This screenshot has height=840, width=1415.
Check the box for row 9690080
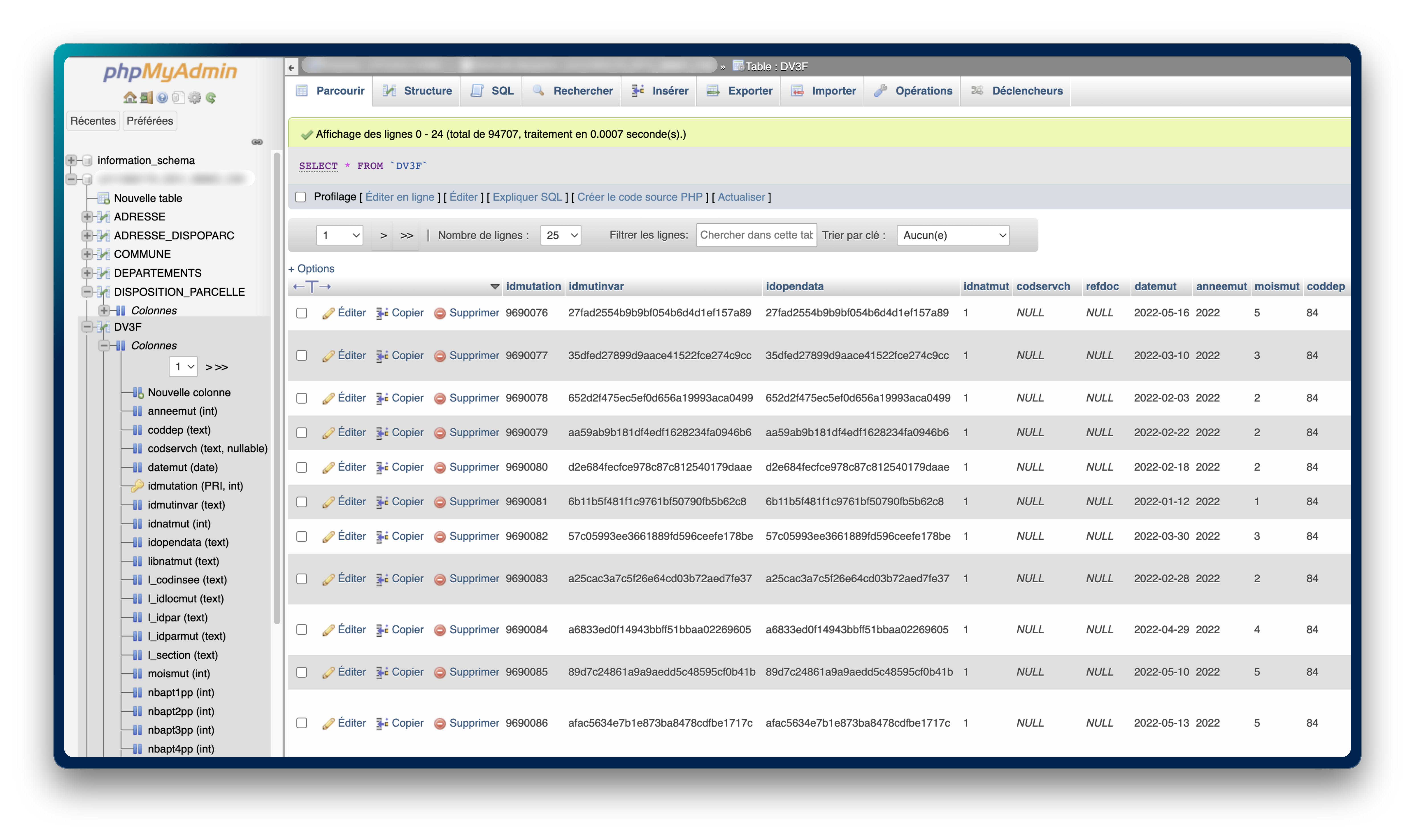tap(302, 468)
